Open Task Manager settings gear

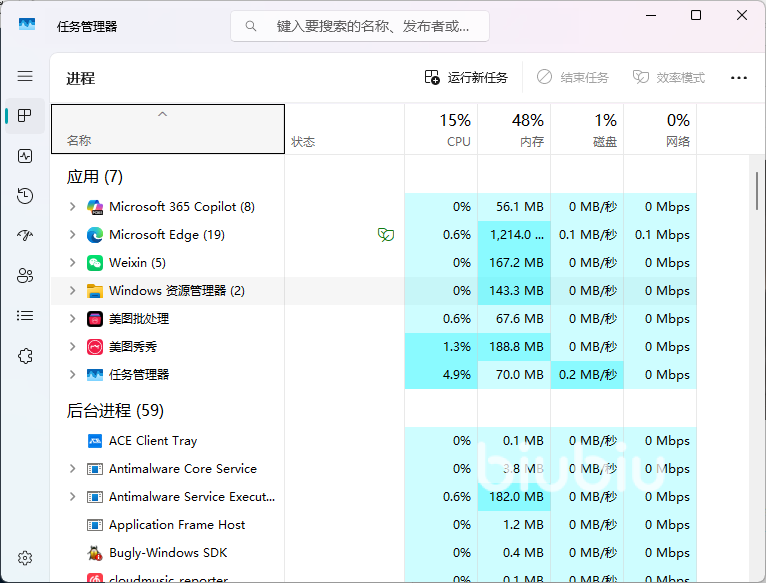tap(25, 558)
